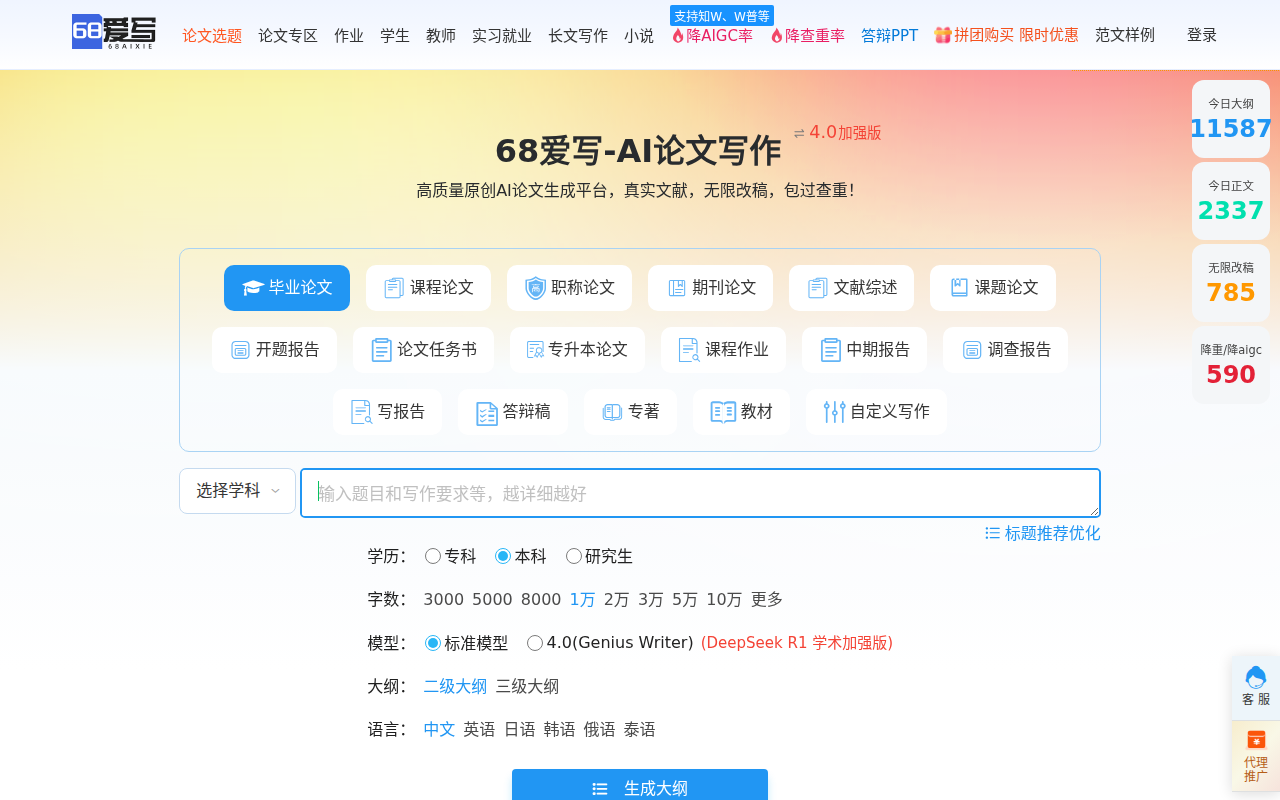The image size is (1280, 800).
Task: Click the 教材 open book icon
Action: tap(723, 412)
